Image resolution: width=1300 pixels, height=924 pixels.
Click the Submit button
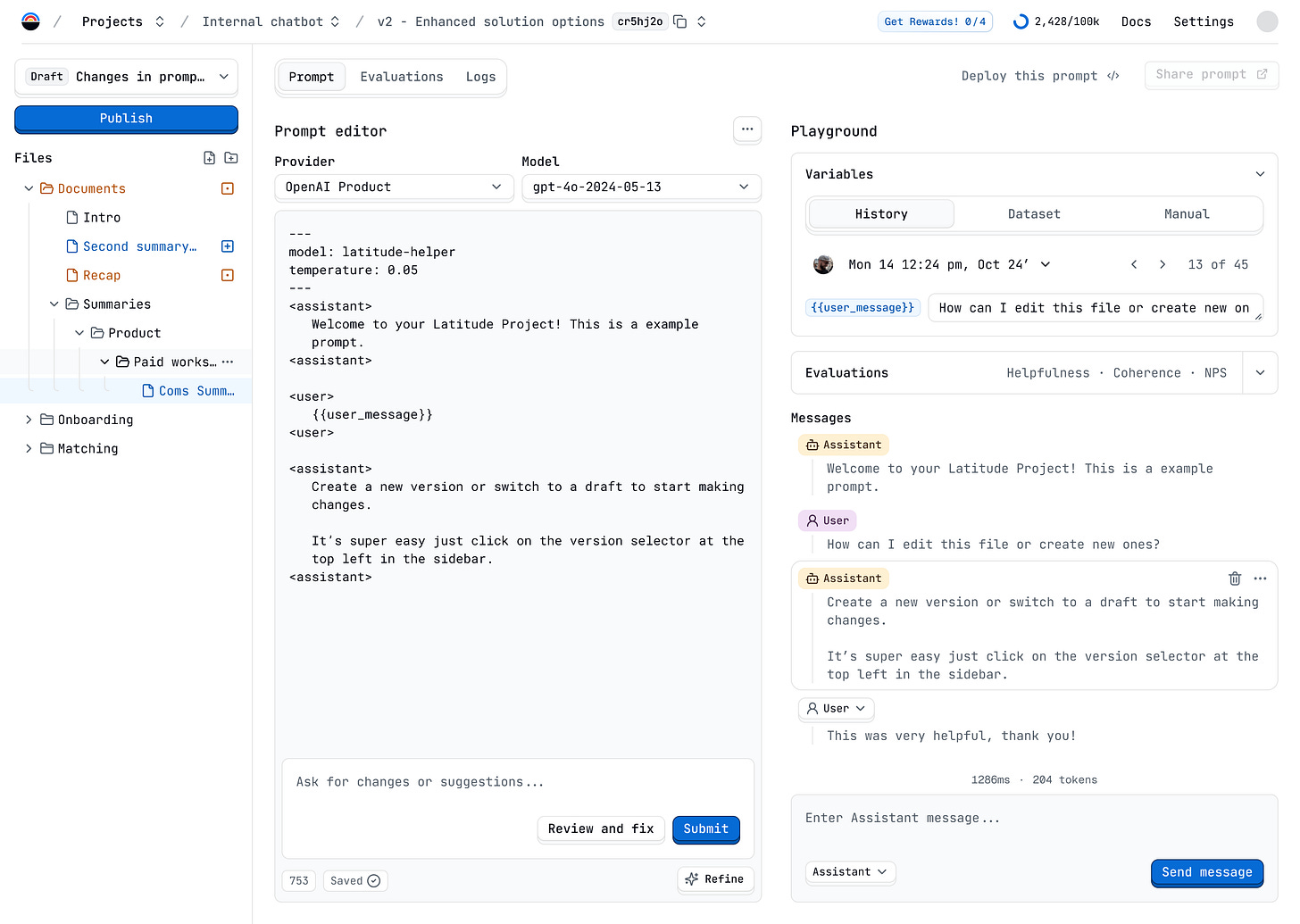706,829
